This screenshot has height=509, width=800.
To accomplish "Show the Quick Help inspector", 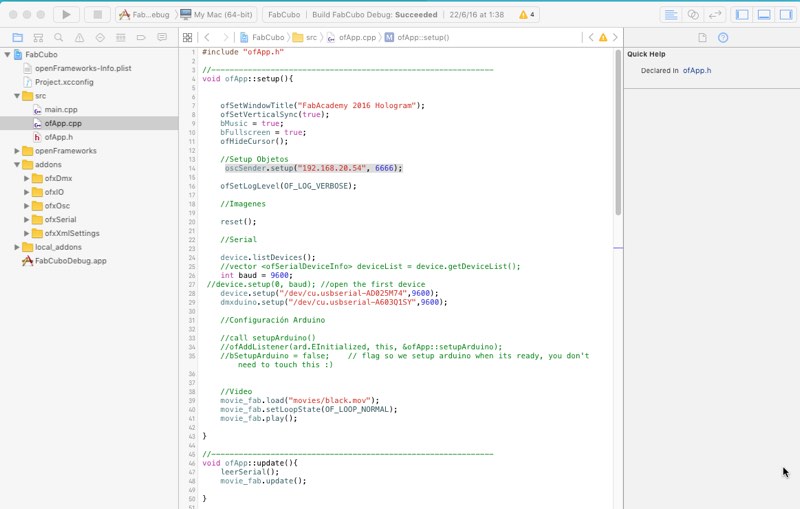I will click(x=723, y=37).
